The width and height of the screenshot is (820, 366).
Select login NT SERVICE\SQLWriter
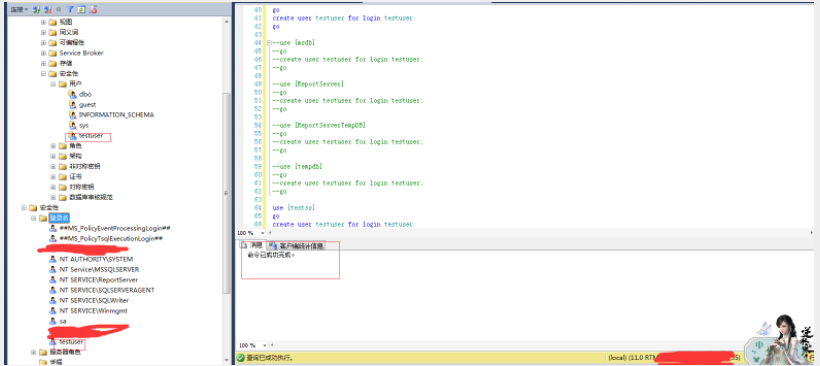click(94, 300)
